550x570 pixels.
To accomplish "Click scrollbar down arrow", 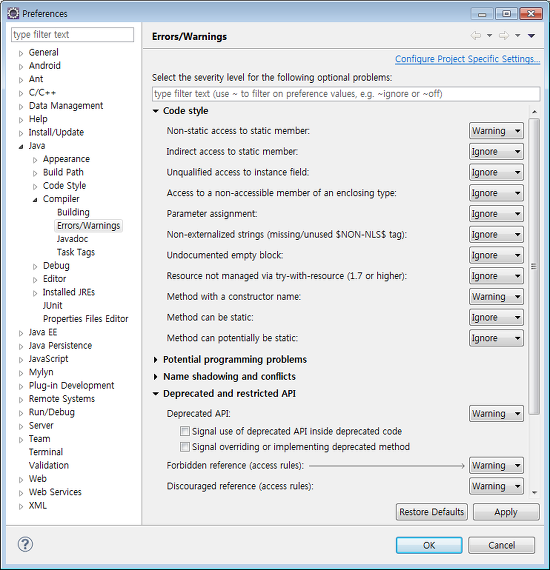I will click(534, 493).
